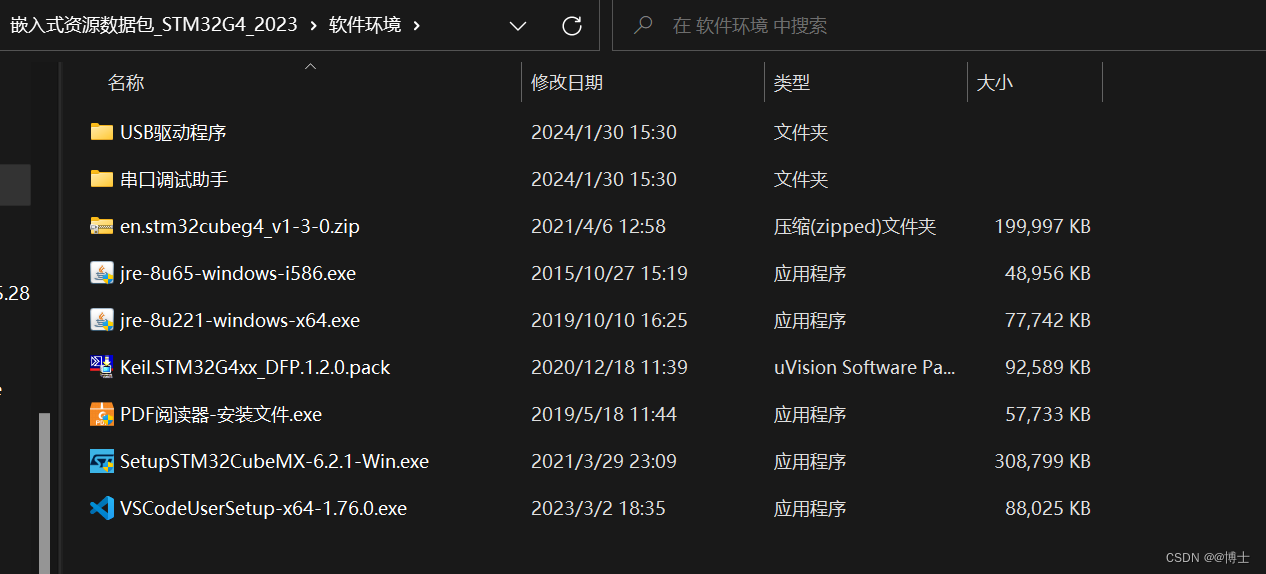The image size is (1266, 574).
Task: Select the file name PDF阅读器-安装文件.exe
Action: 221,414
